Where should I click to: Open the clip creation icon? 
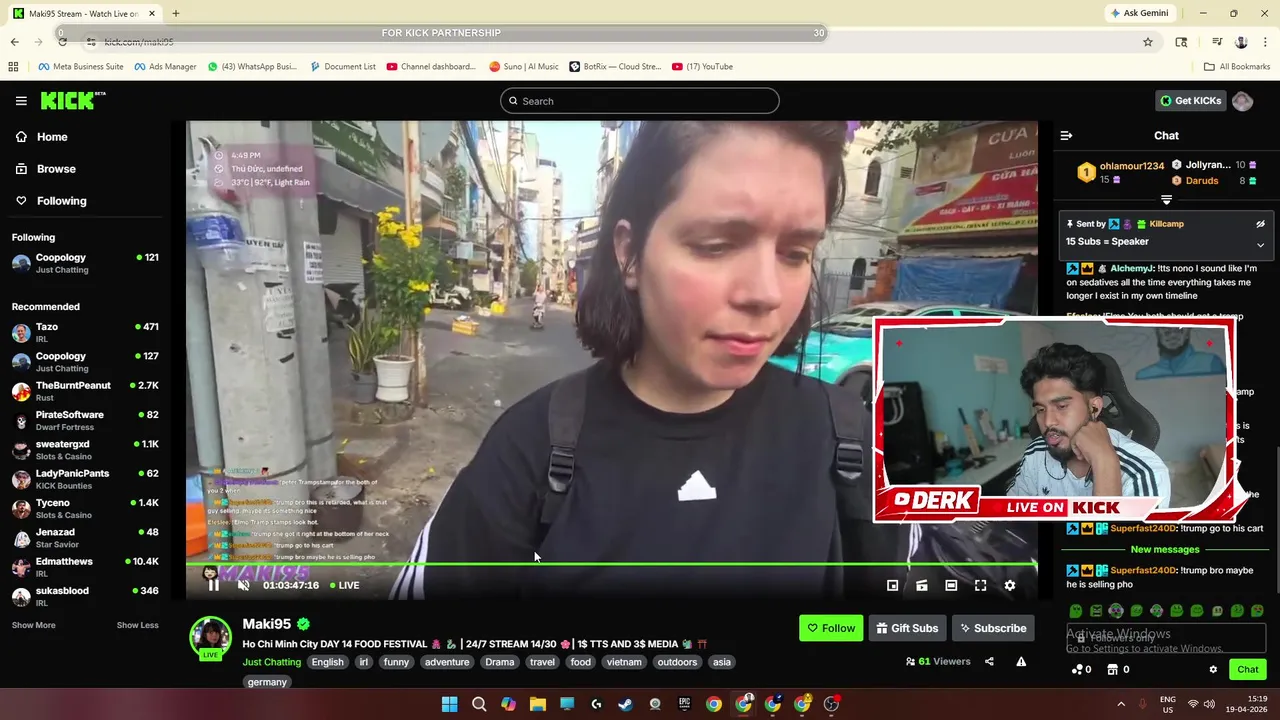(x=922, y=585)
